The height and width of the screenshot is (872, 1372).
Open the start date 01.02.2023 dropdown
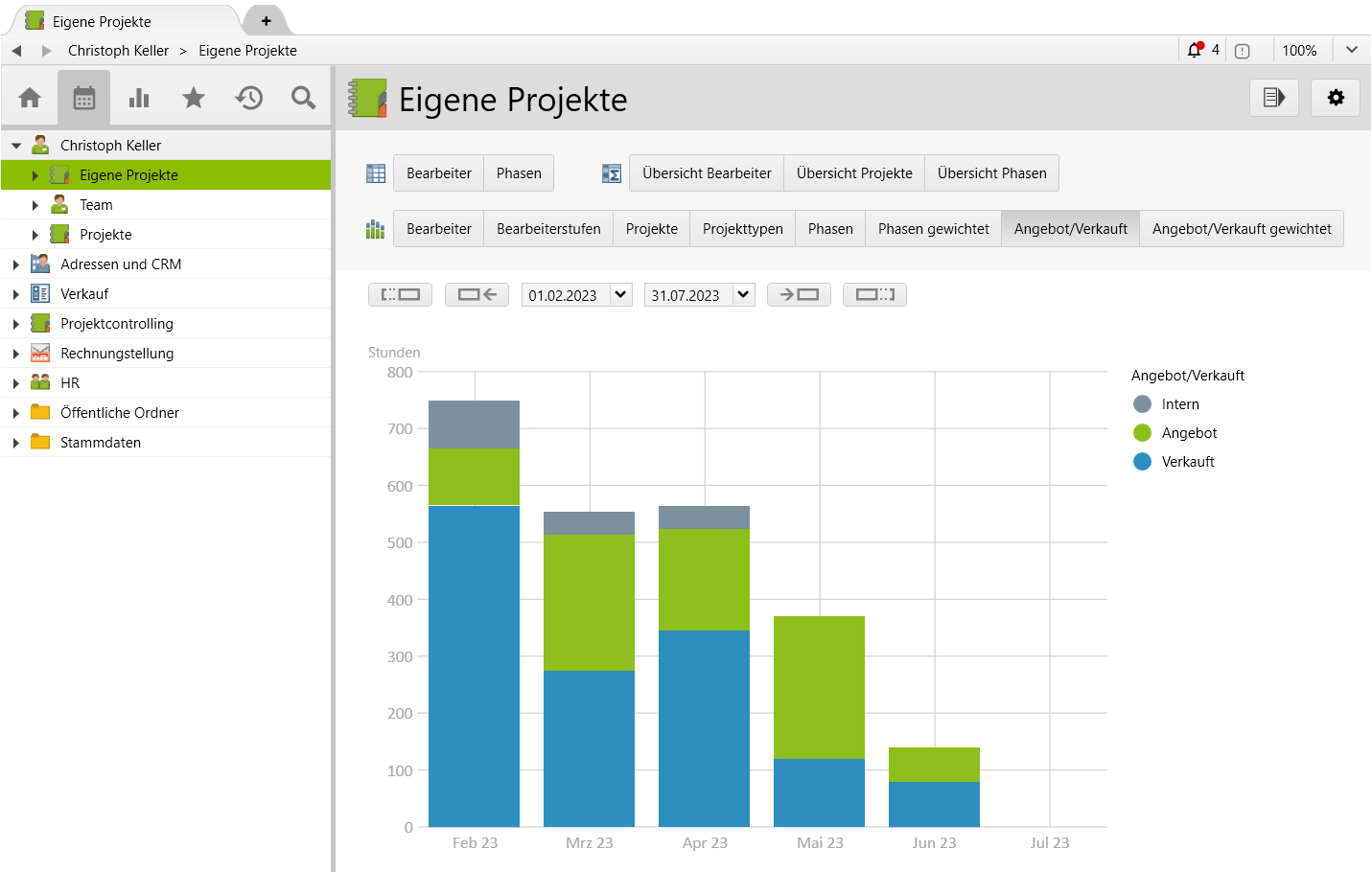point(620,295)
